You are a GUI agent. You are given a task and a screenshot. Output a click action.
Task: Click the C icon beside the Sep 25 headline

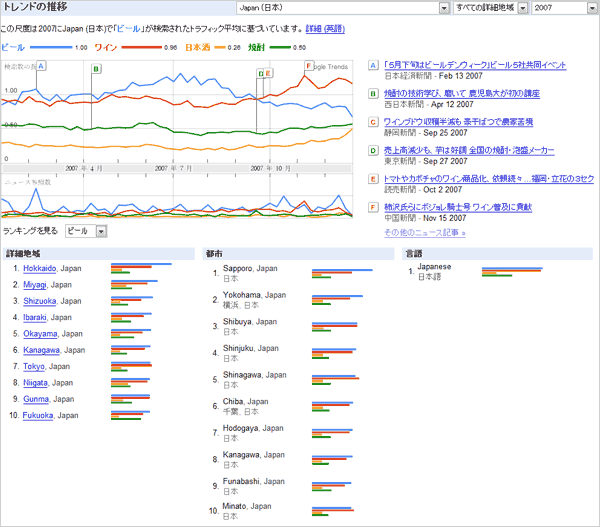[373, 122]
